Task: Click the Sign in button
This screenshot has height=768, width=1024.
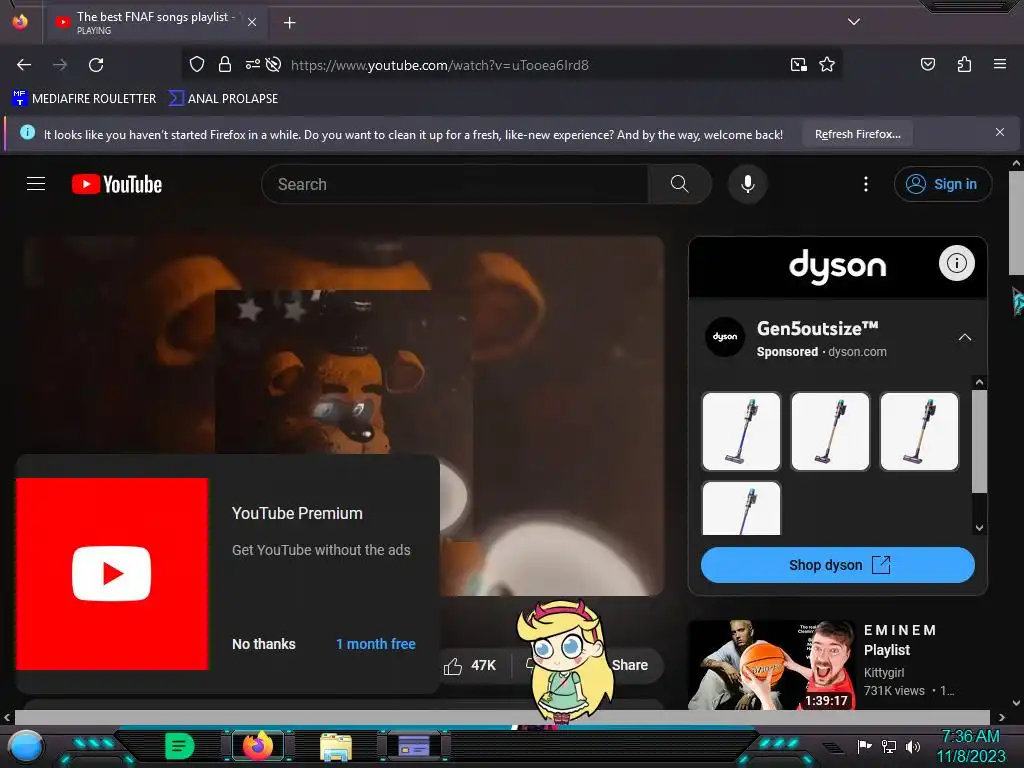Action: click(x=943, y=184)
